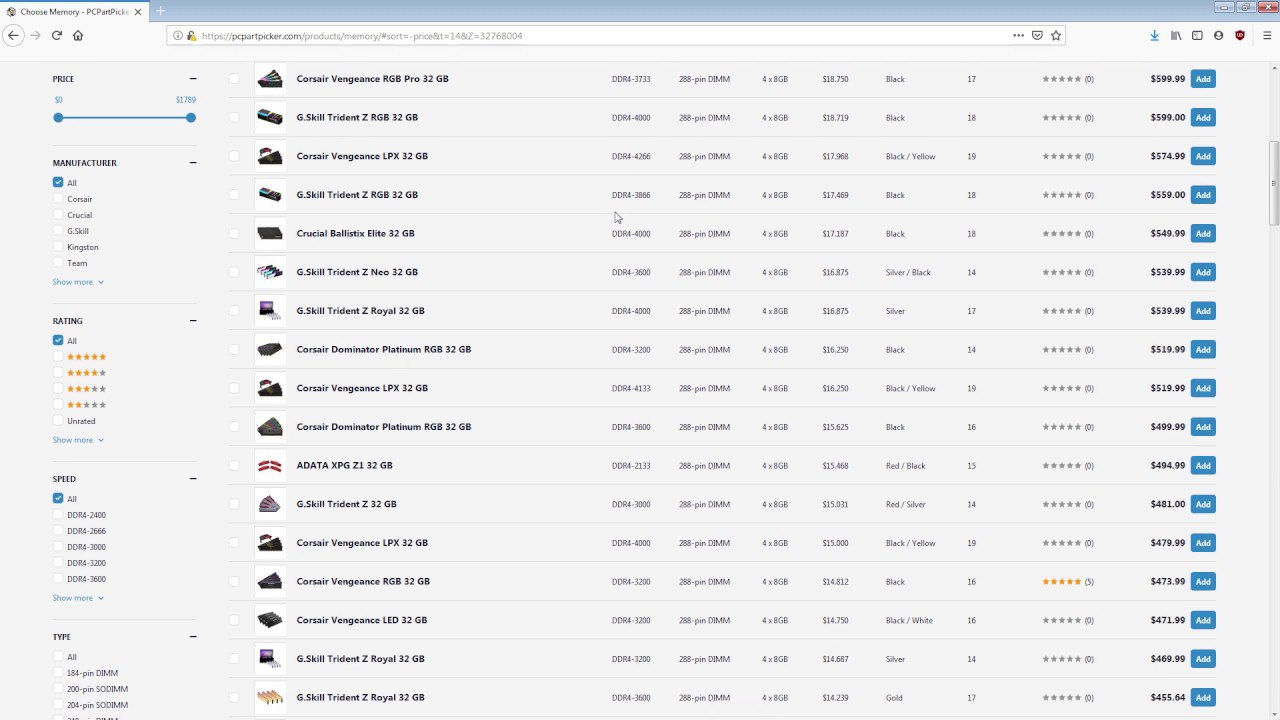Add G.Skill Trident Z RGB $599.00
1280x720 pixels.
pyautogui.click(x=1203, y=117)
